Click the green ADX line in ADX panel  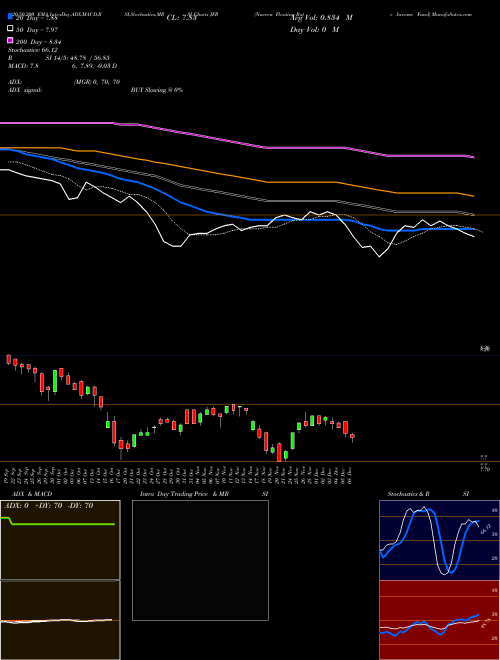click(58, 523)
